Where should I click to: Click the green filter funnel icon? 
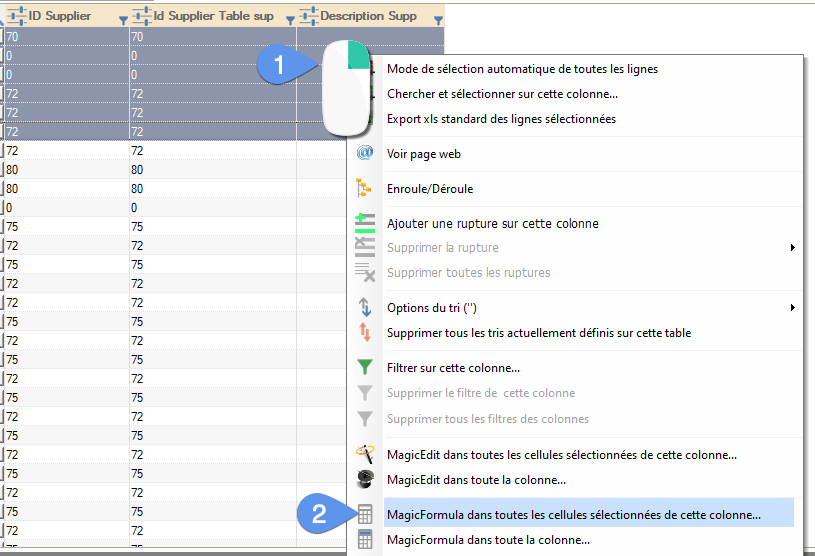click(x=365, y=367)
